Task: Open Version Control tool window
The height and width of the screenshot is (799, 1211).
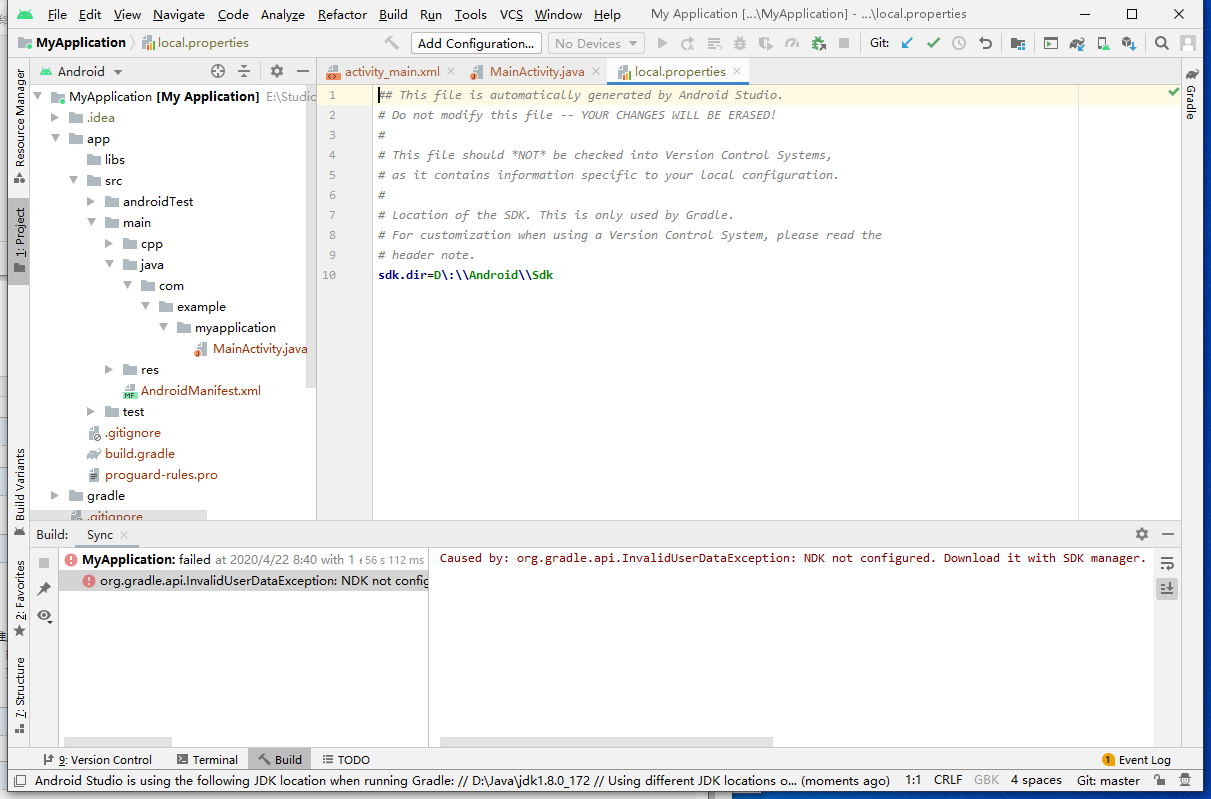Action: [97, 760]
